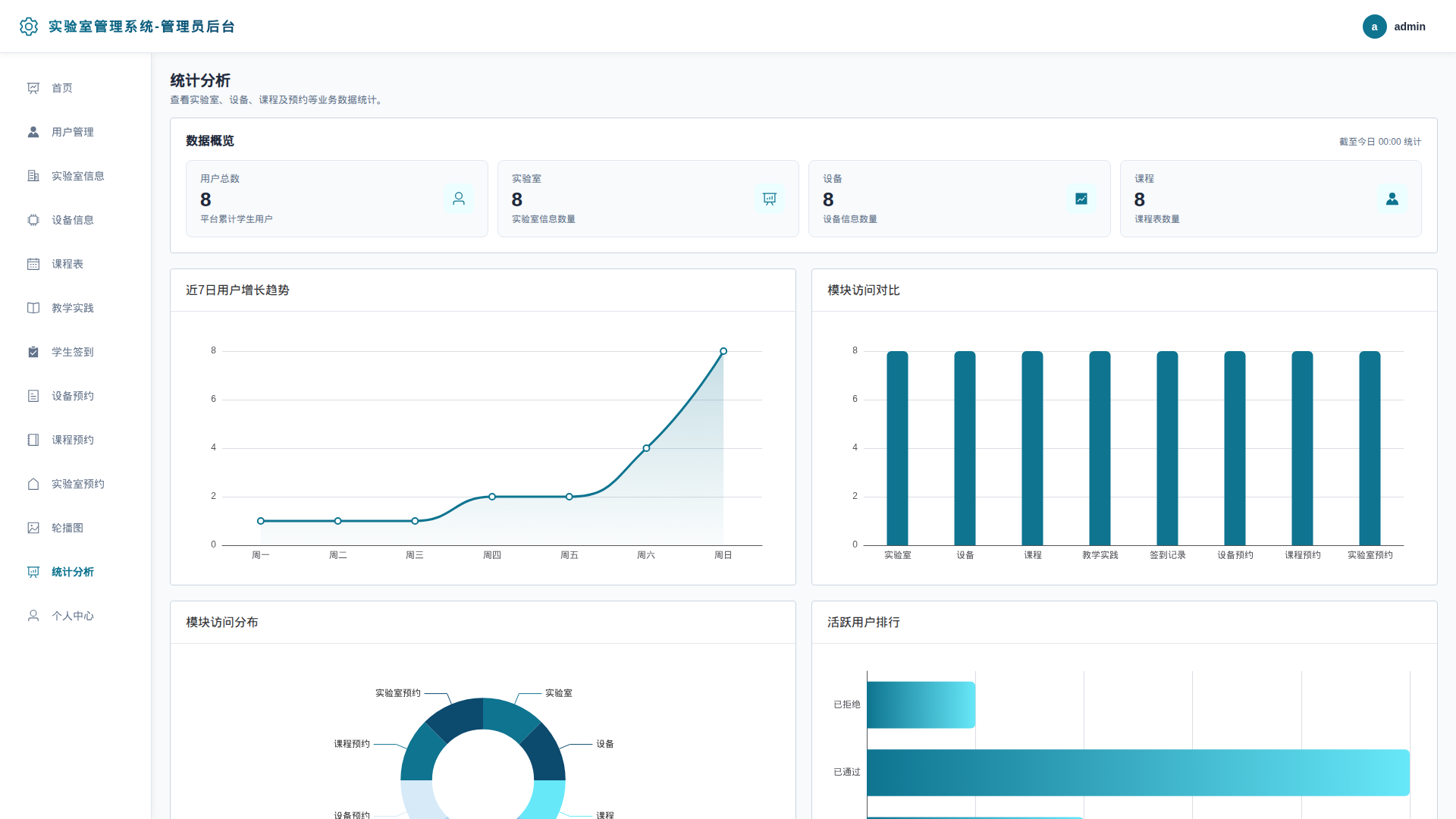Open 首页 from the sidebar
The width and height of the screenshot is (1456, 819).
click(76, 88)
